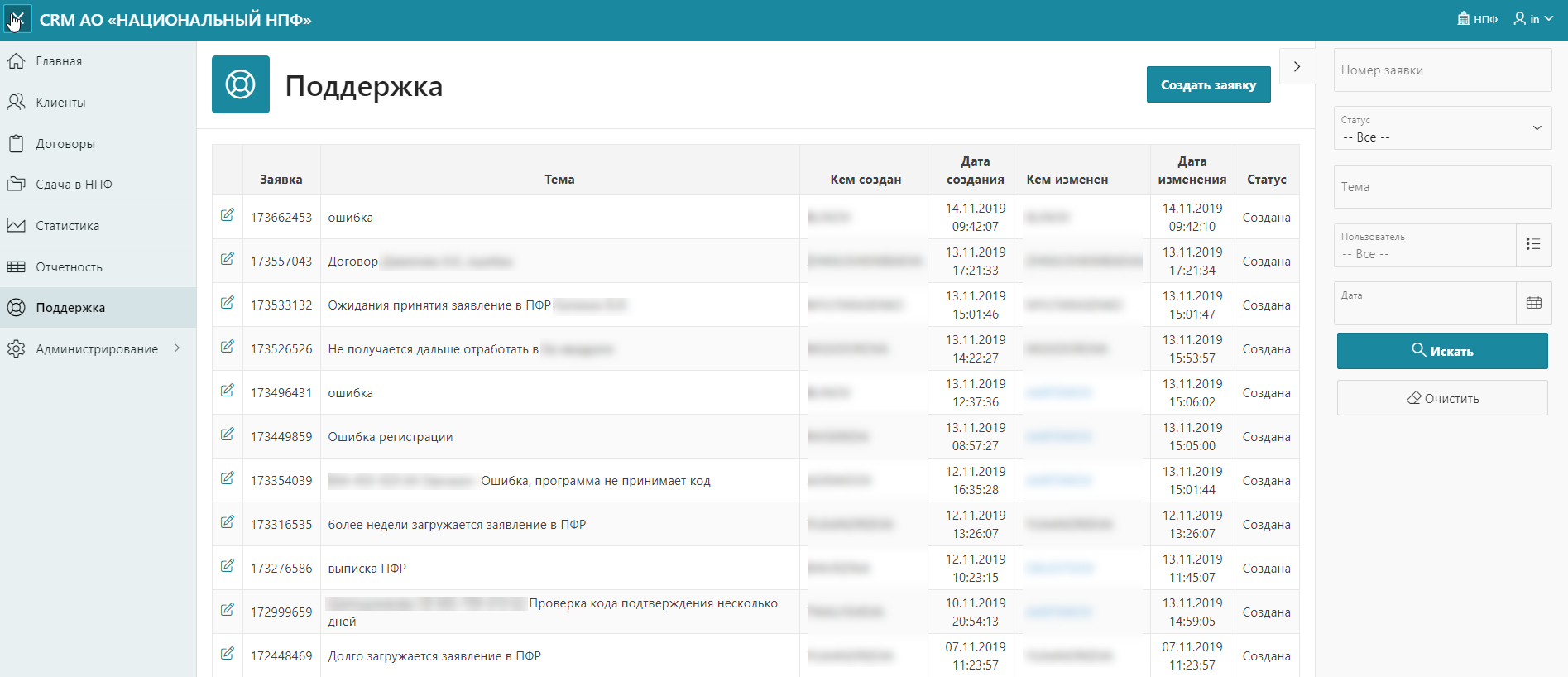Image resolution: width=1568 pixels, height=677 pixels.
Task: Open the Статус dropdown filter
Action: tap(1442, 128)
